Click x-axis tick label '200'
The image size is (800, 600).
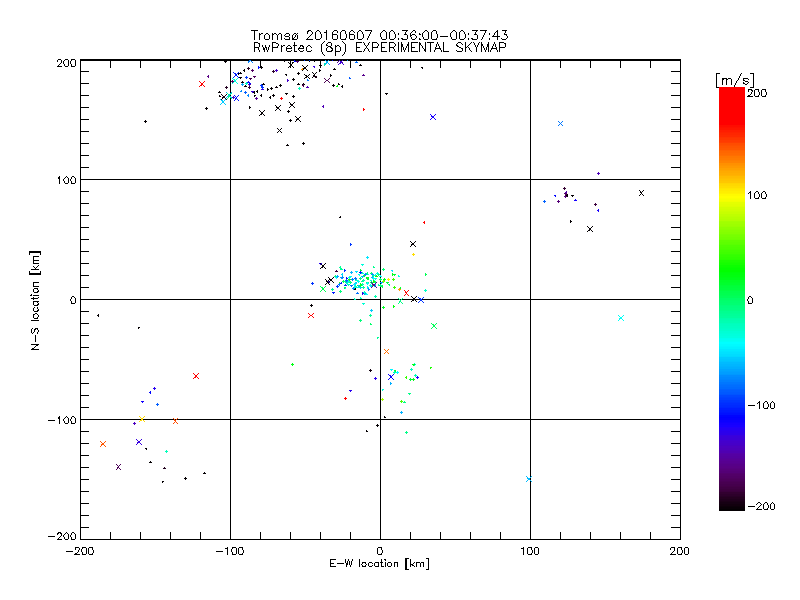[680, 551]
